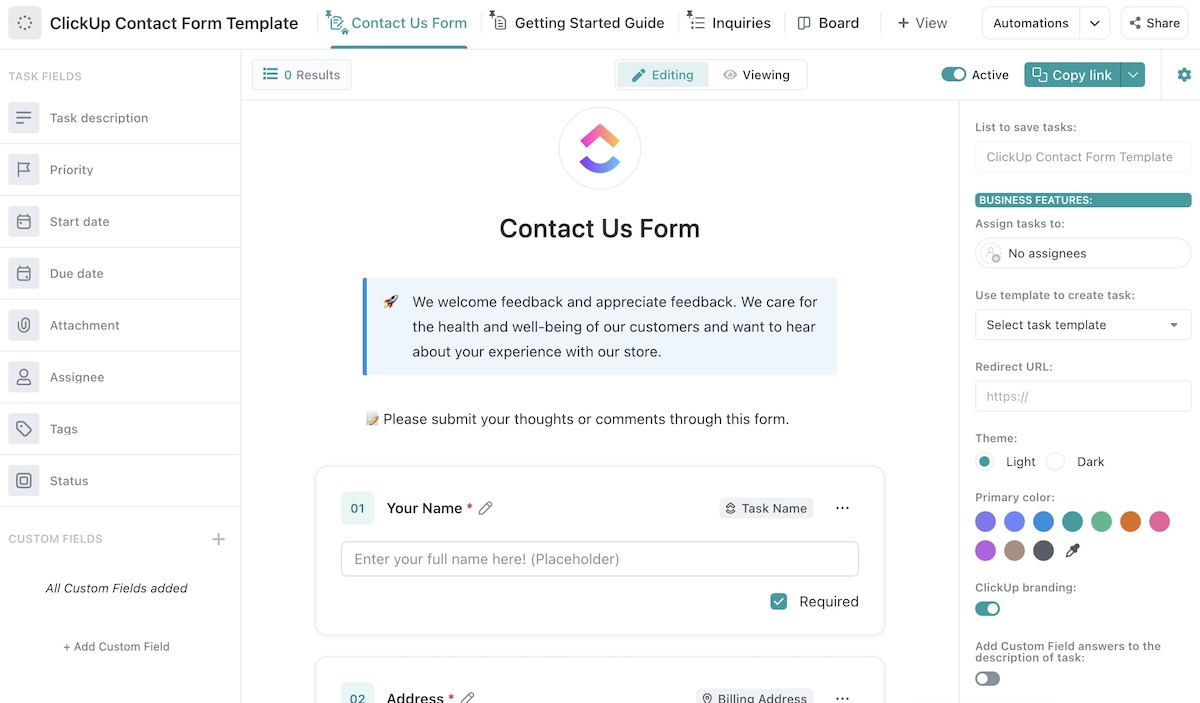1200x703 pixels.
Task: Click the Share button
Action: tap(1154, 23)
